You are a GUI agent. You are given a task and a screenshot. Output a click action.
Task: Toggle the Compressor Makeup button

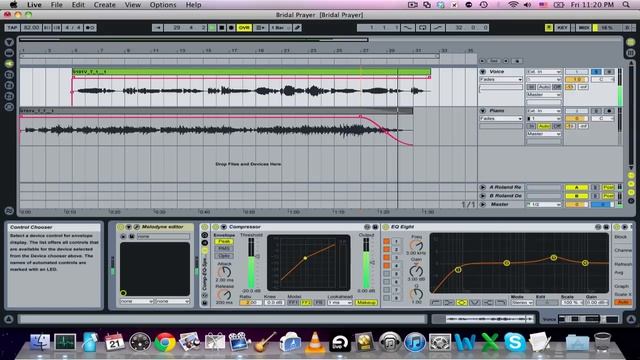pyautogui.click(x=366, y=302)
